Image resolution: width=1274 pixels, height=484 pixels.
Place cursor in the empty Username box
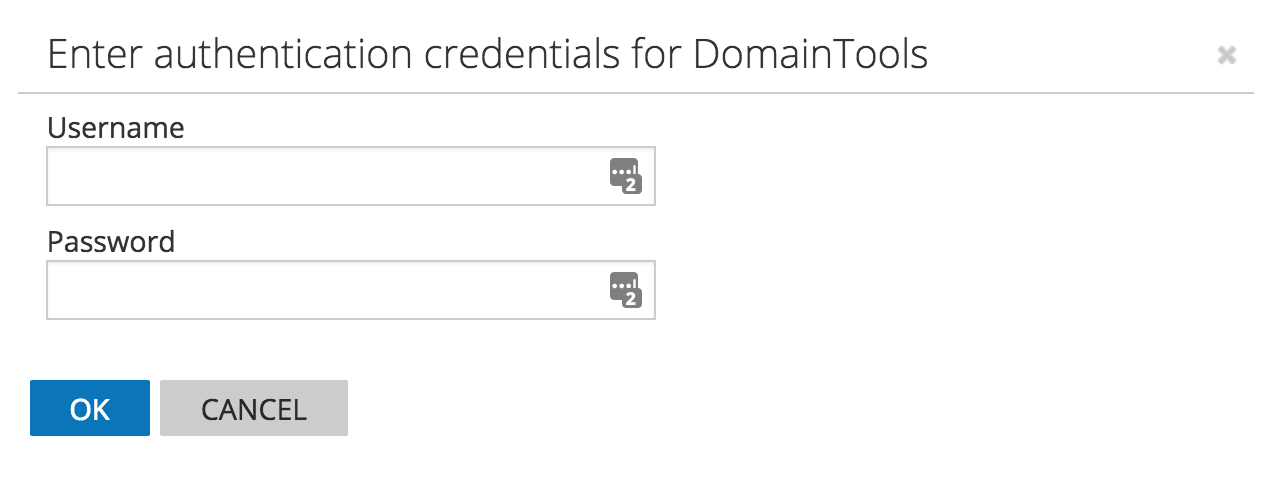[x=325, y=176]
